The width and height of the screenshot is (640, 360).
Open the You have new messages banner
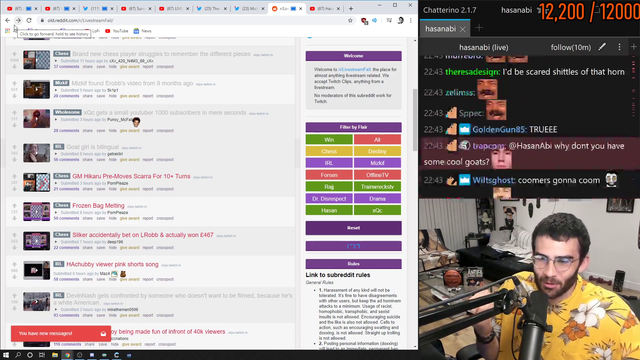point(61,333)
